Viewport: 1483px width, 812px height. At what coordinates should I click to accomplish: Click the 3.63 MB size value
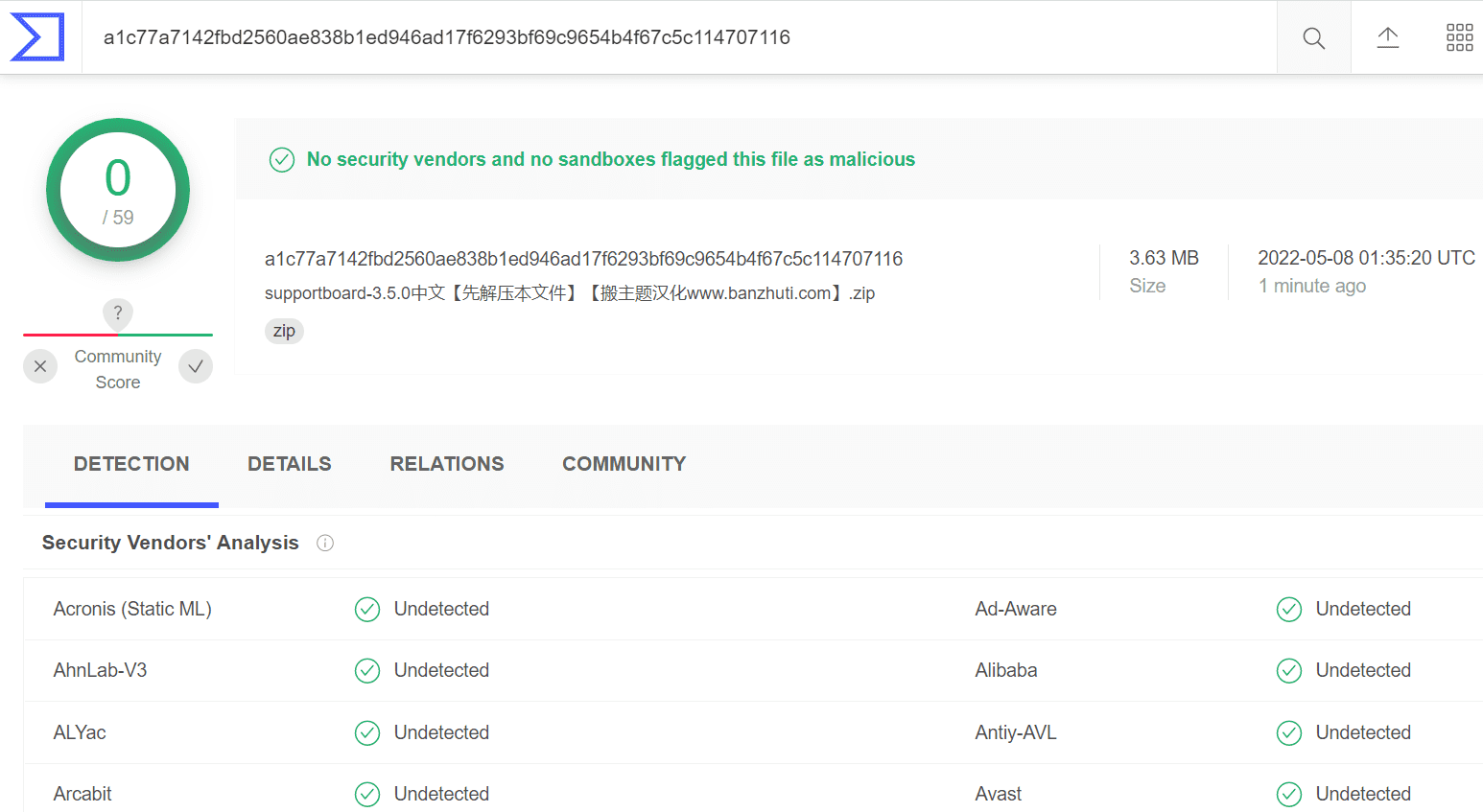point(1164,258)
